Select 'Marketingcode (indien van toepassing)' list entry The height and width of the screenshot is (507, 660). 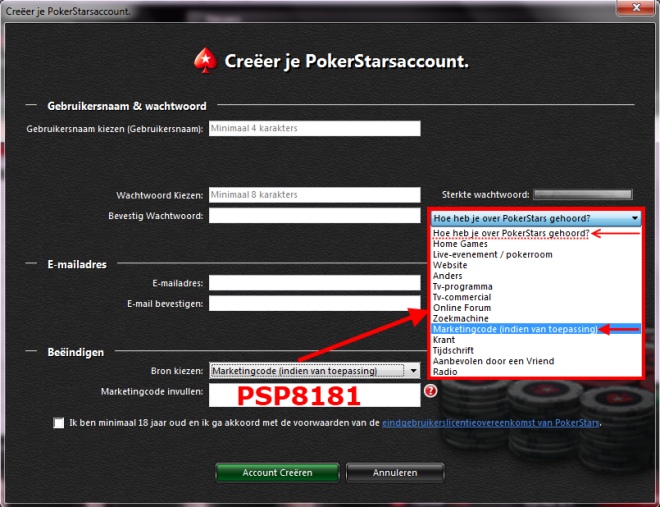click(x=536, y=329)
